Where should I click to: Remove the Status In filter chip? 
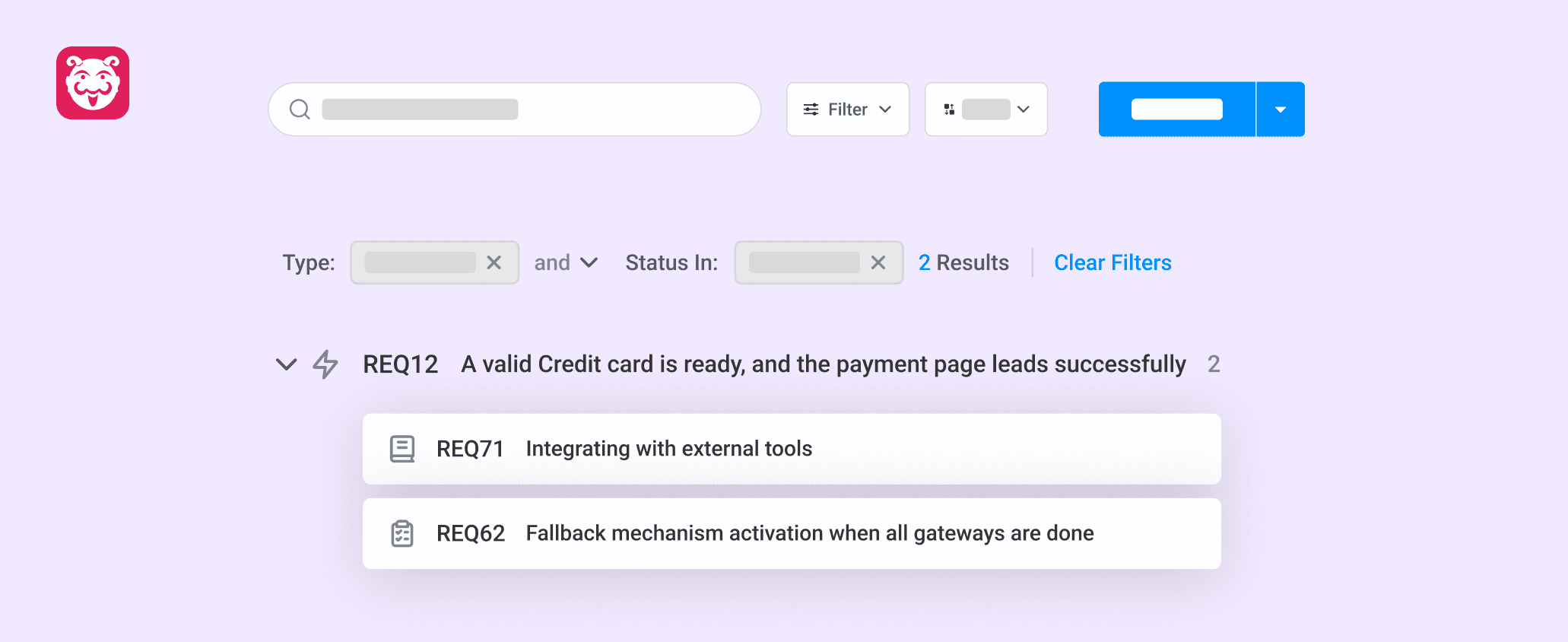(878, 262)
